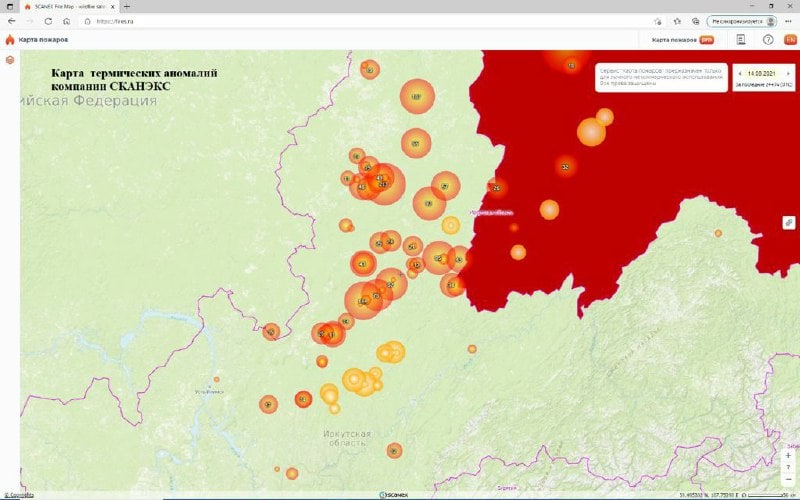The image size is (800, 500).
Task: Click the Усть-Илимск city label
Action: click(x=209, y=392)
